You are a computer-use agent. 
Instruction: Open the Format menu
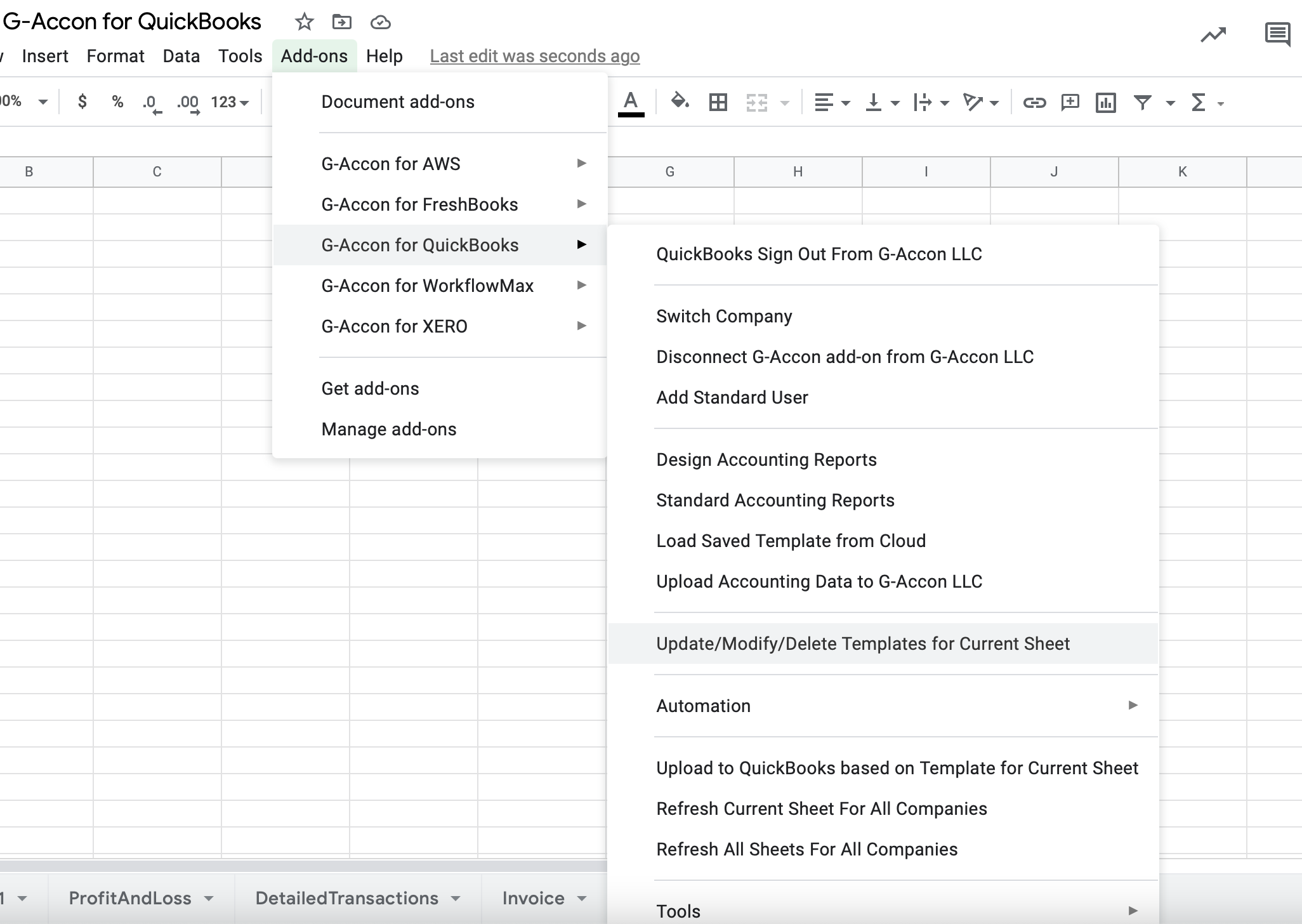[x=115, y=56]
